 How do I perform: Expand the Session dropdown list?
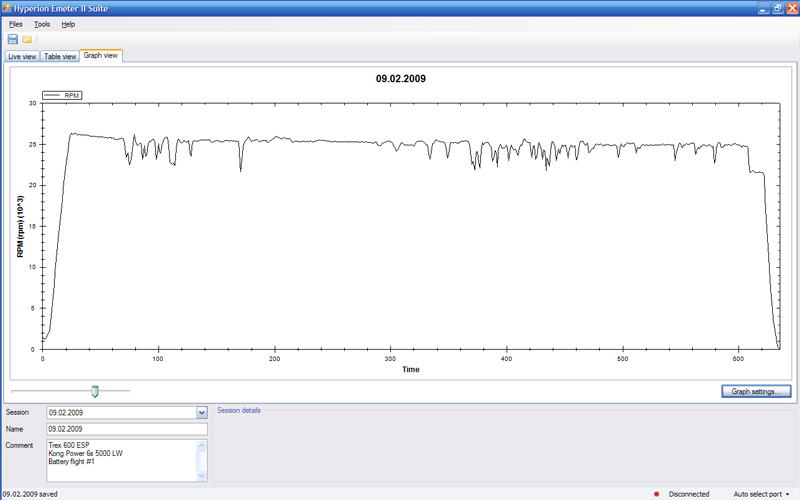[x=201, y=412]
